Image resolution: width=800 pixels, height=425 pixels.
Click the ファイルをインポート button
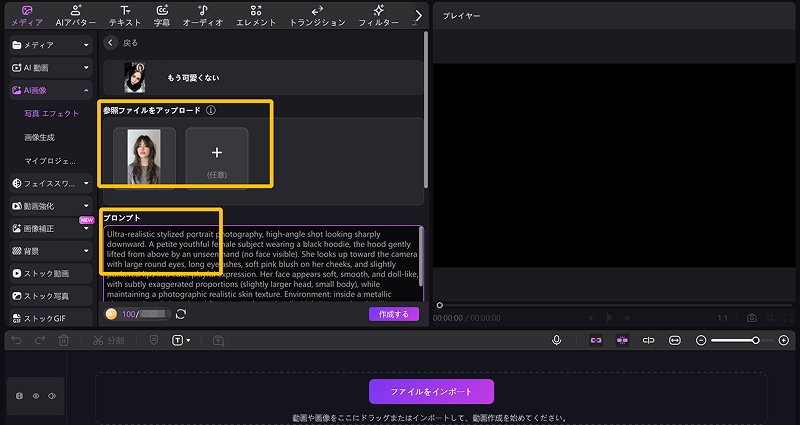click(x=431, y=391)
